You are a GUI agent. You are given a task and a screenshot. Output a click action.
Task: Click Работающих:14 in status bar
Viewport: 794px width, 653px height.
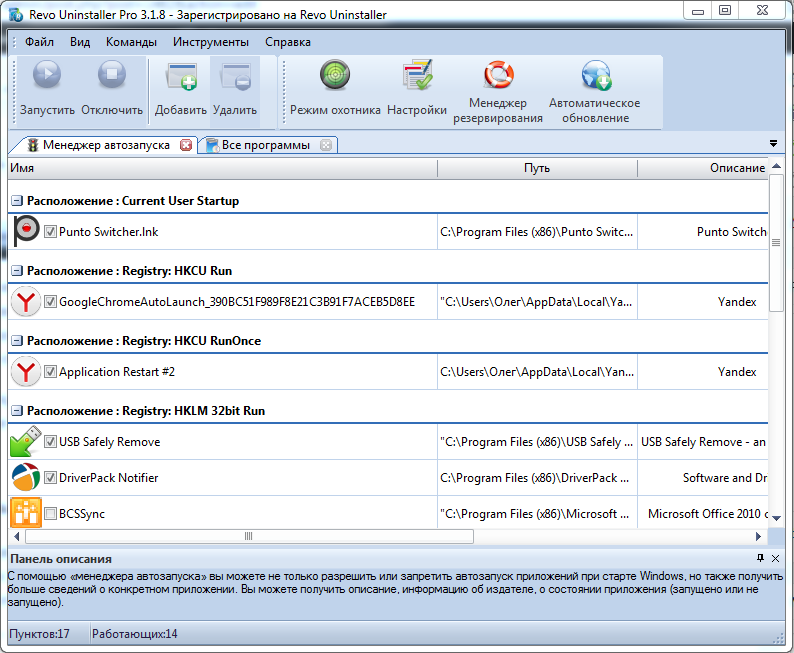135,634
